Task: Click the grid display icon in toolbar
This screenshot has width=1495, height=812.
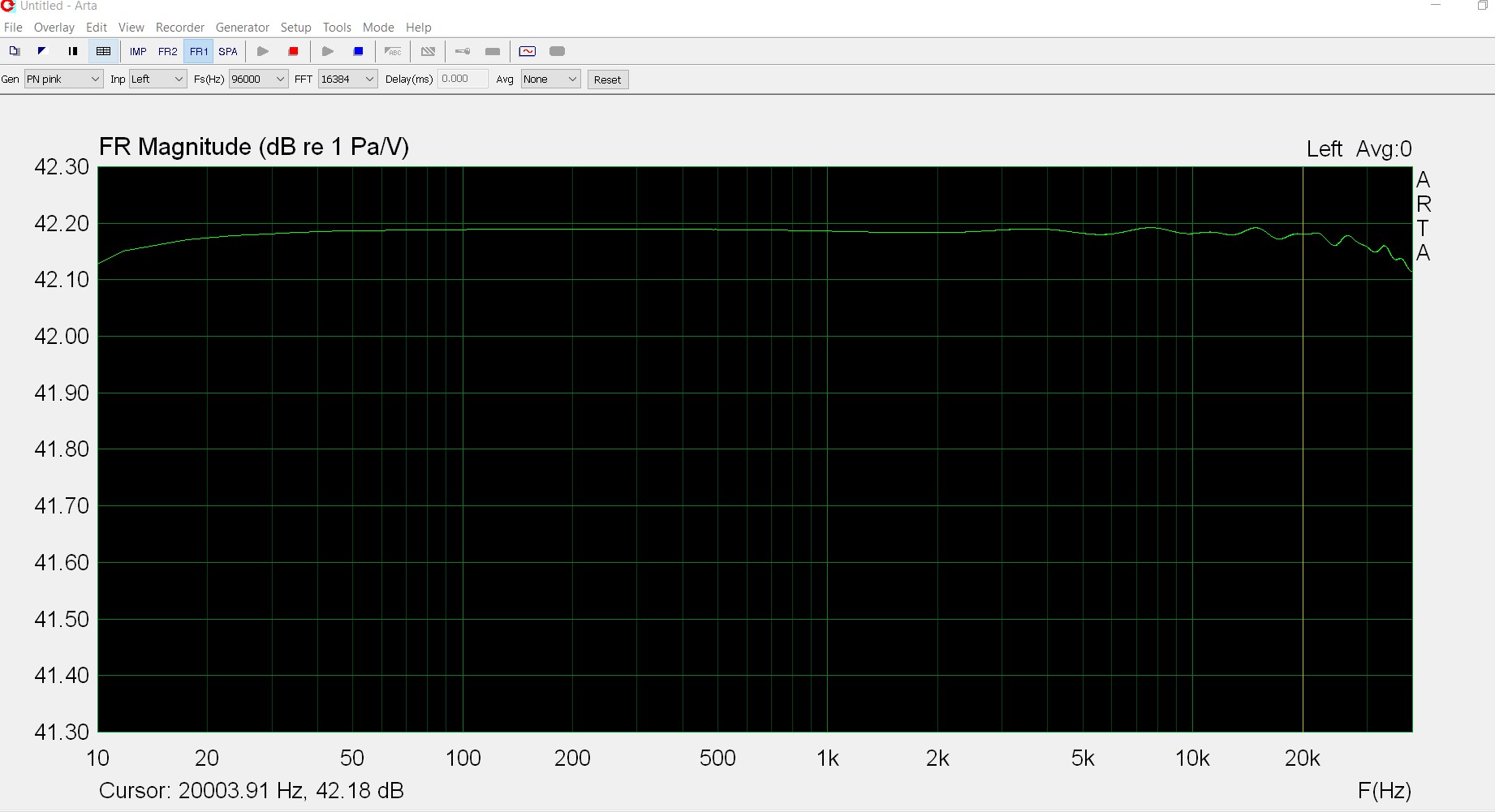Action: [103, 51]
